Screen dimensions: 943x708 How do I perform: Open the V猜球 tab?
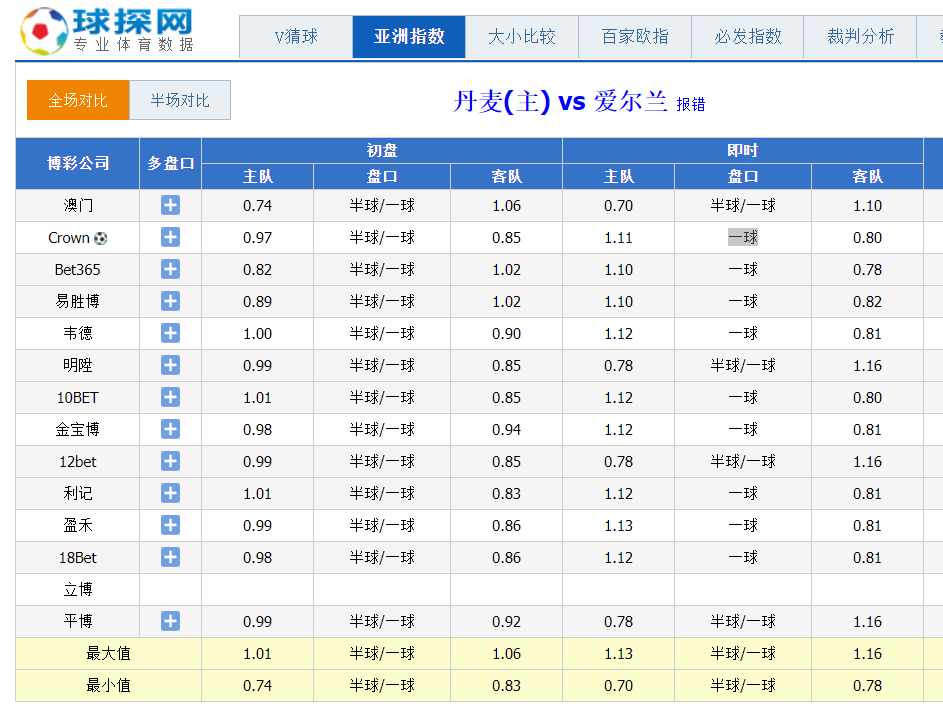296,37
